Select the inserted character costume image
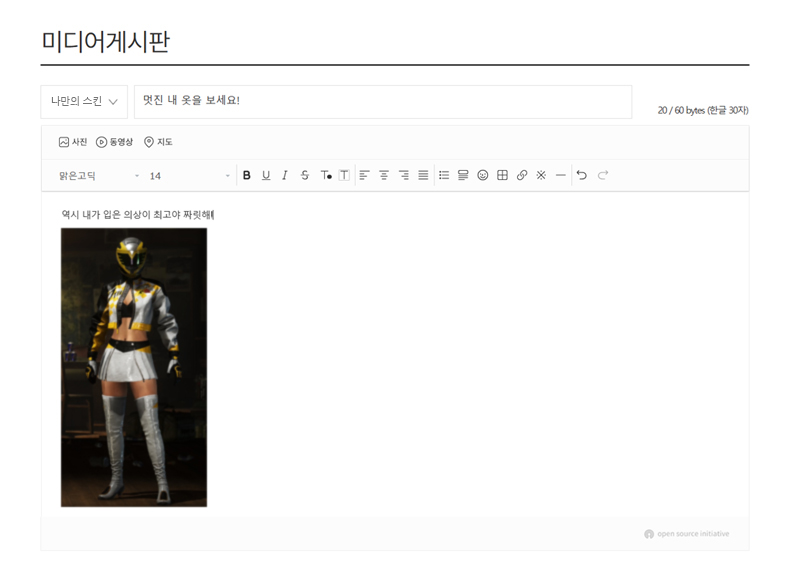The width and height of the screenshot is (800, 567). pos(134,367)
